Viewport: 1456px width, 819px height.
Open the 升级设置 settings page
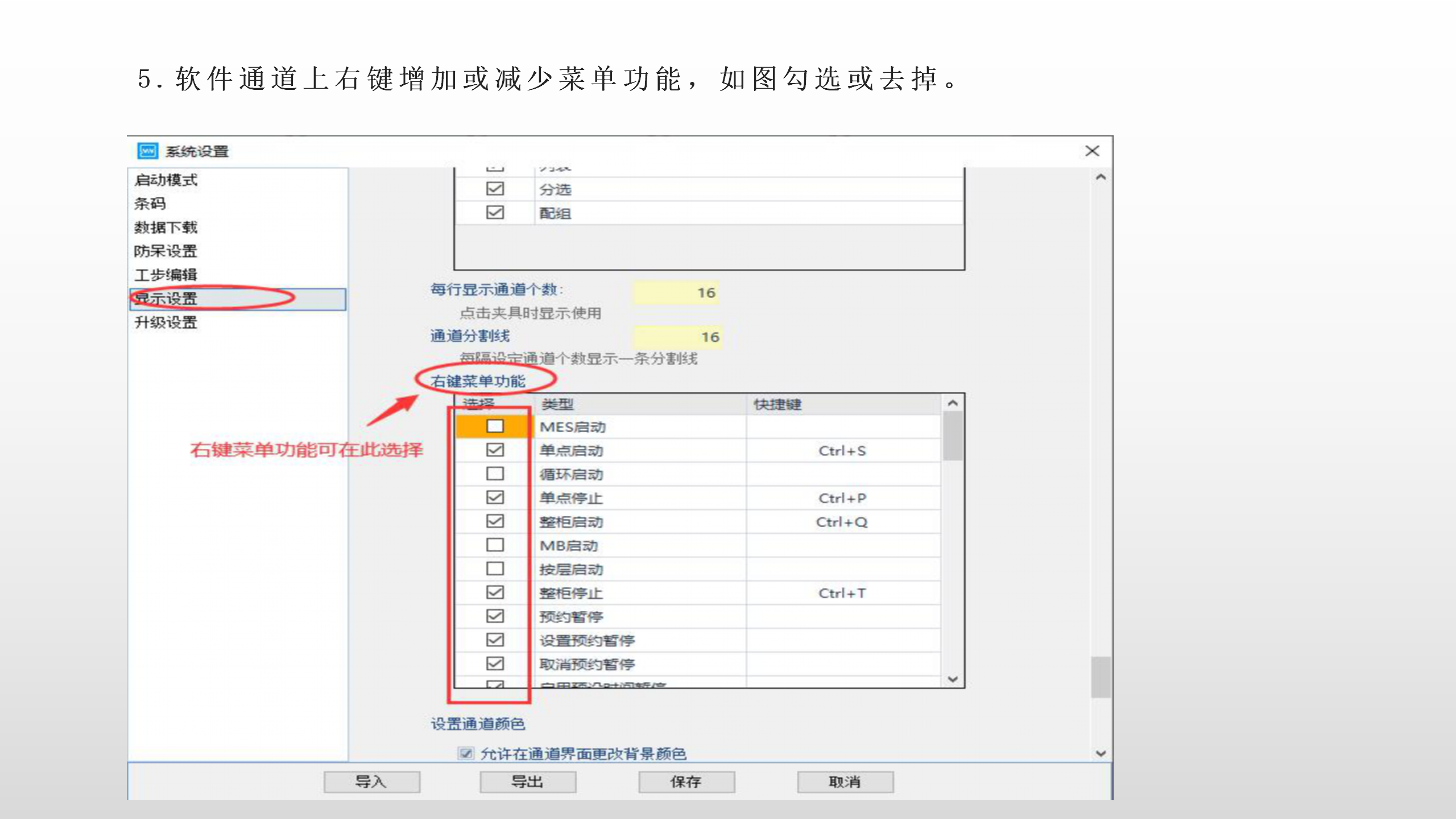click(166, 323)
